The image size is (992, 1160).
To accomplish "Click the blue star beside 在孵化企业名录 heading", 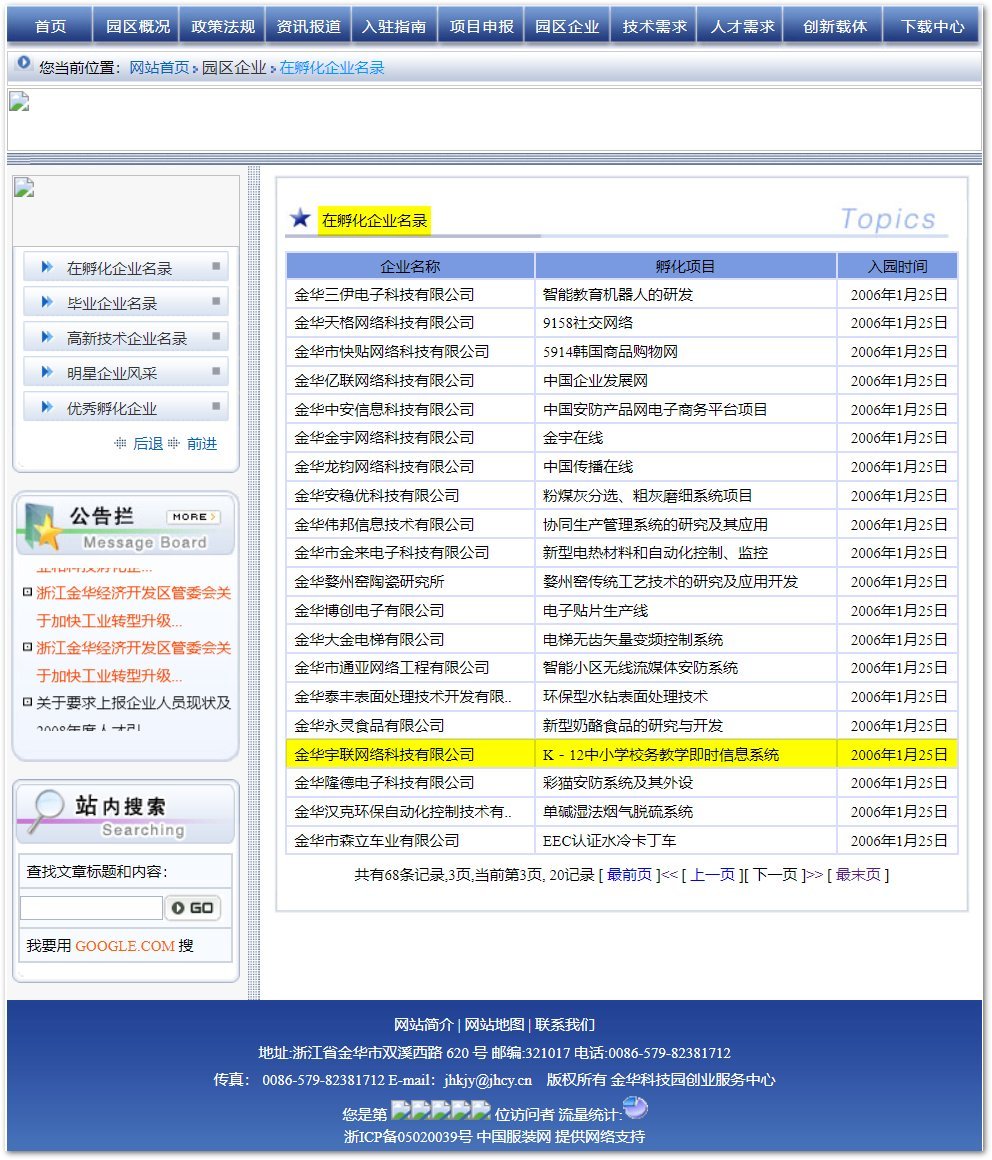I will point(300,219).
